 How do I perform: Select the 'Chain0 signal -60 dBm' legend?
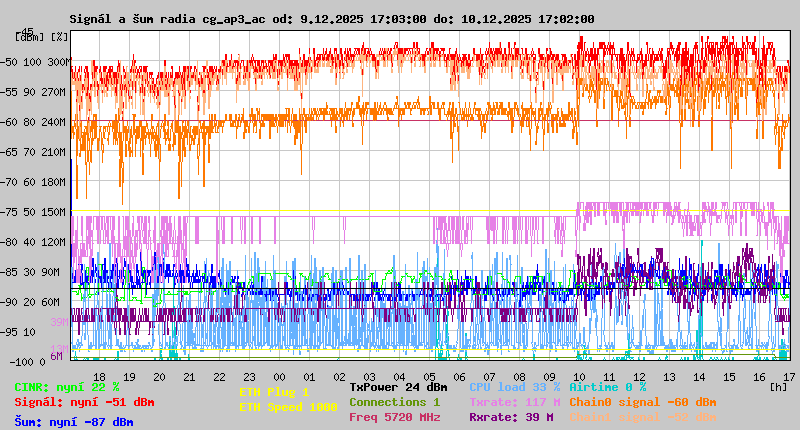tap(643, 402)
